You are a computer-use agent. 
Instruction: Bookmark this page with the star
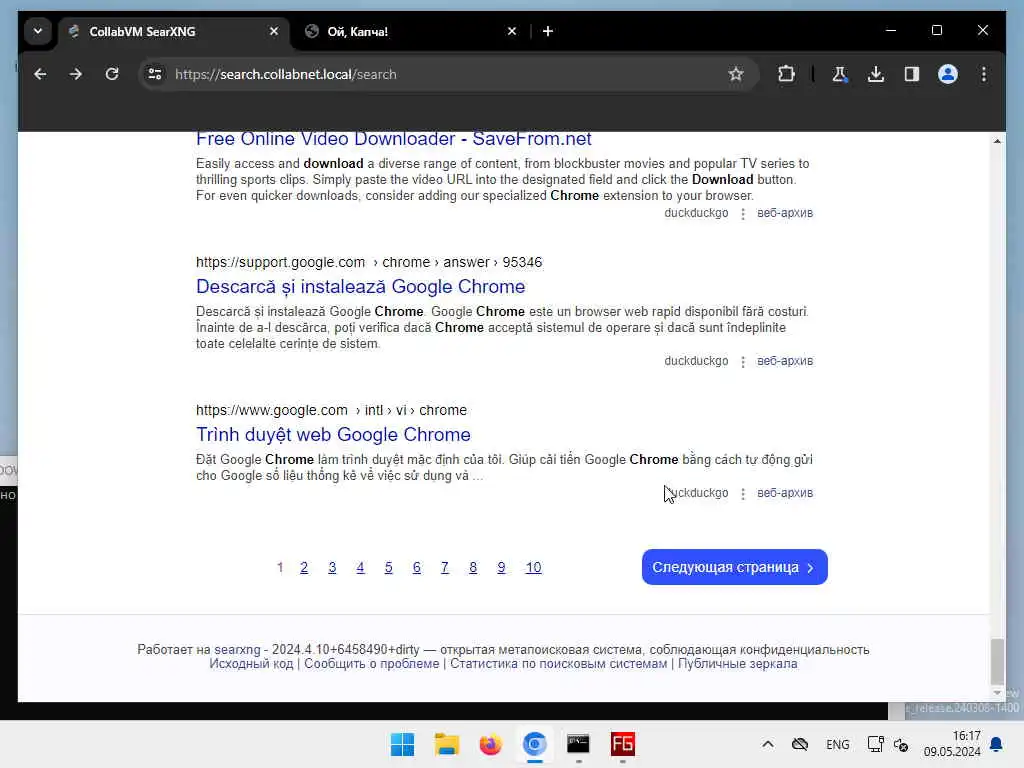736,74
